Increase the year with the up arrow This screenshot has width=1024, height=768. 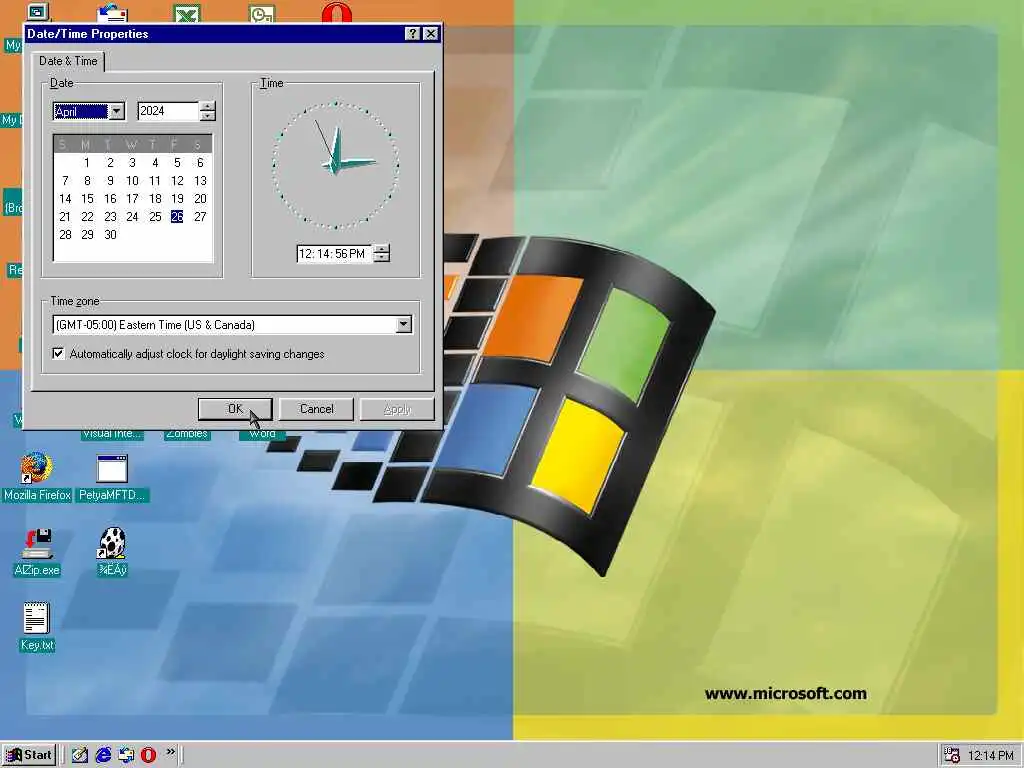coord(207,106)
